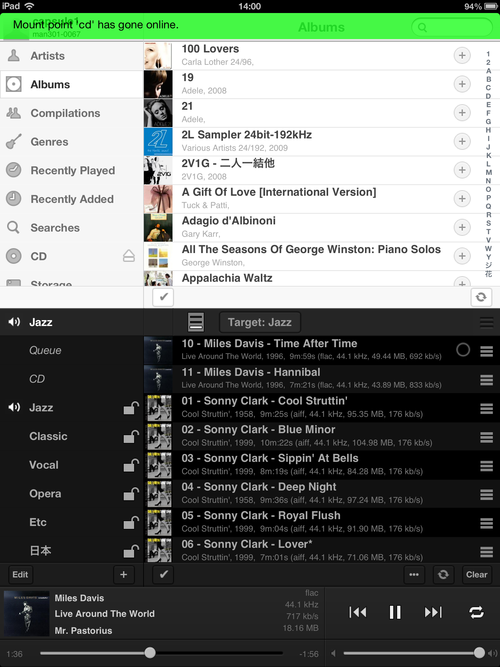The height and width of the screenshot is (667, 500).
Task: Add 2L Sampler 24bit-192kHz to playlist
Action: pos(462,141)
